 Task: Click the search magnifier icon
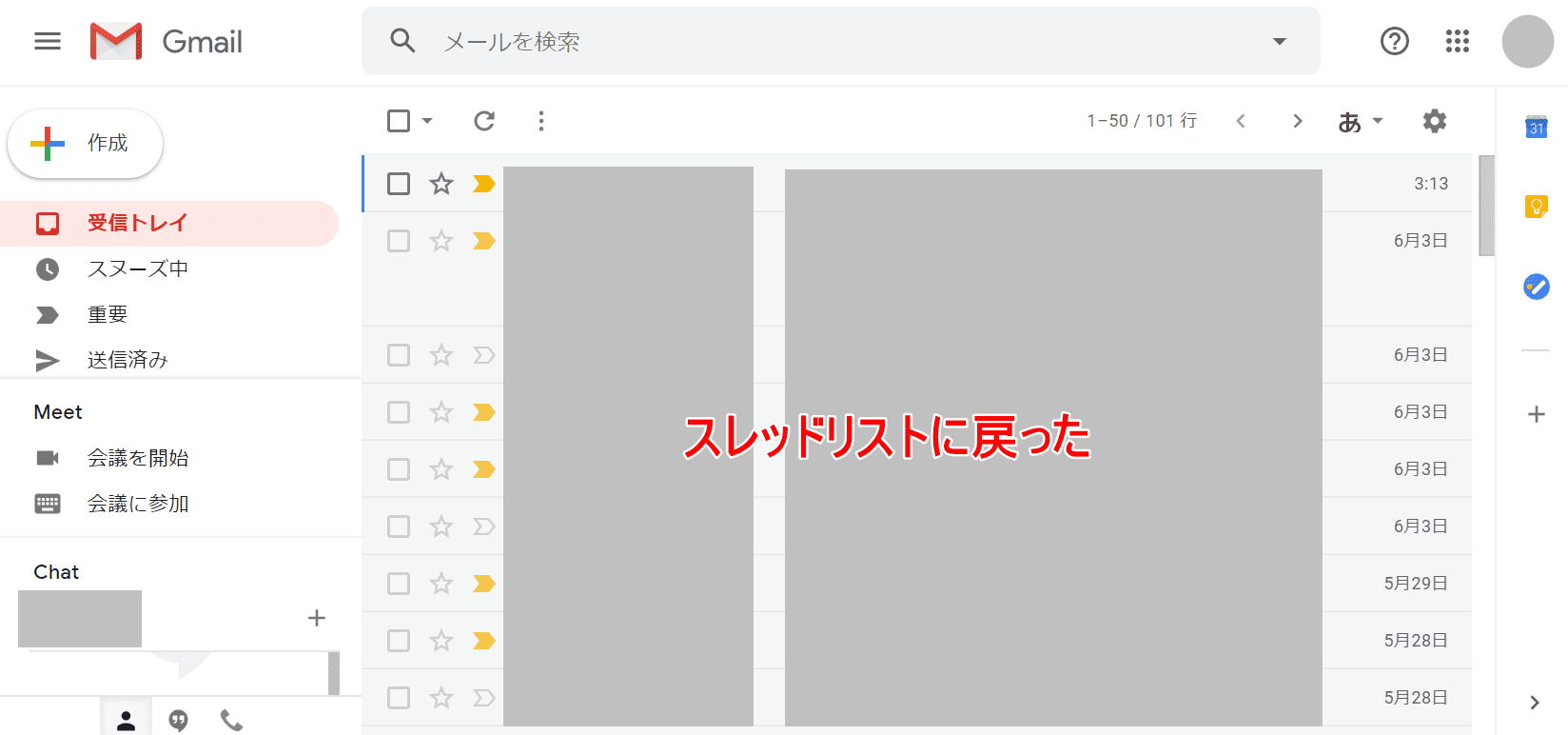point(402,41)
